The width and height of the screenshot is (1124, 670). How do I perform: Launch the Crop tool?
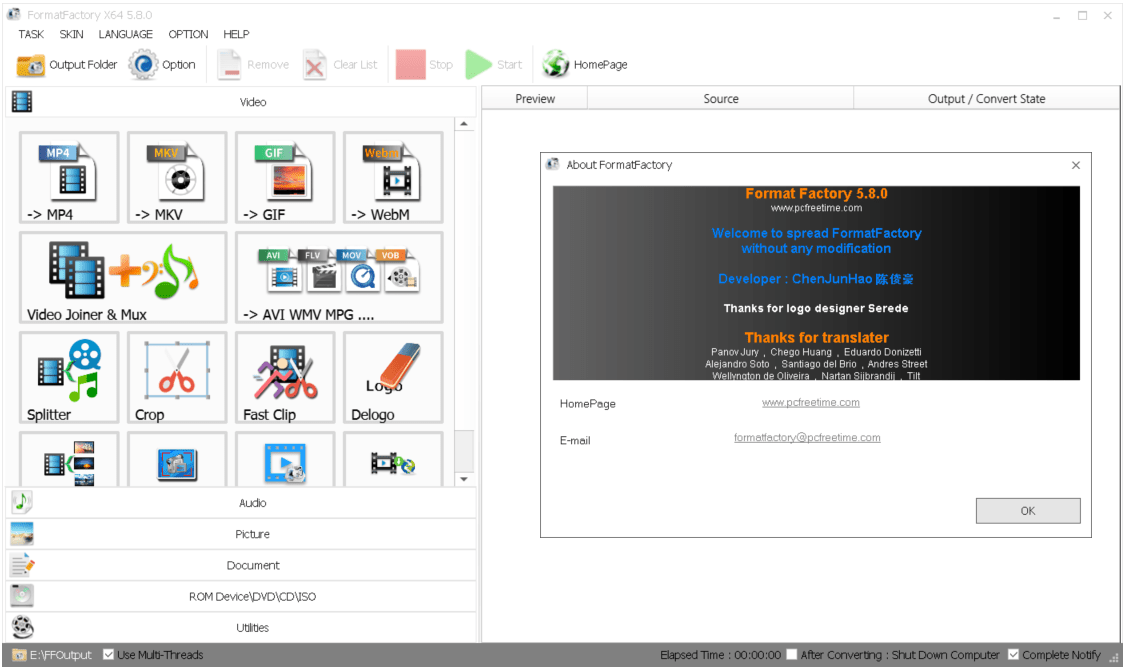[177, 377]
